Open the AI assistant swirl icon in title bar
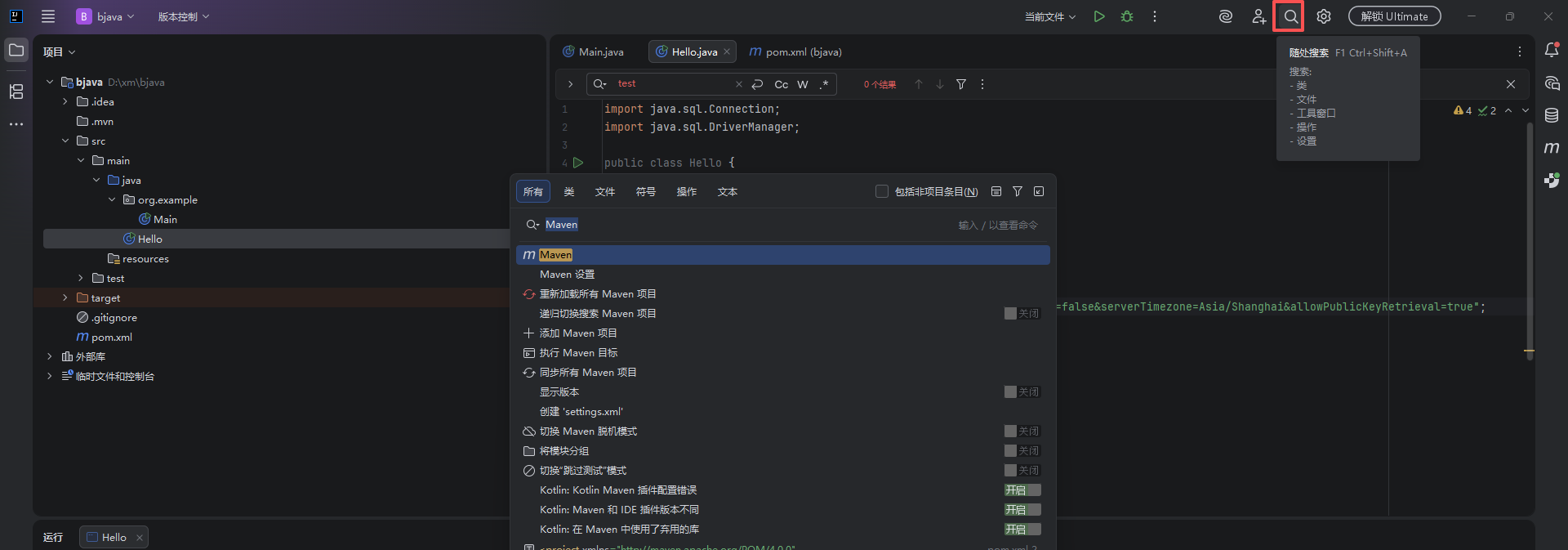This screenshot has width=1568, height=550. pos(1225,16)
